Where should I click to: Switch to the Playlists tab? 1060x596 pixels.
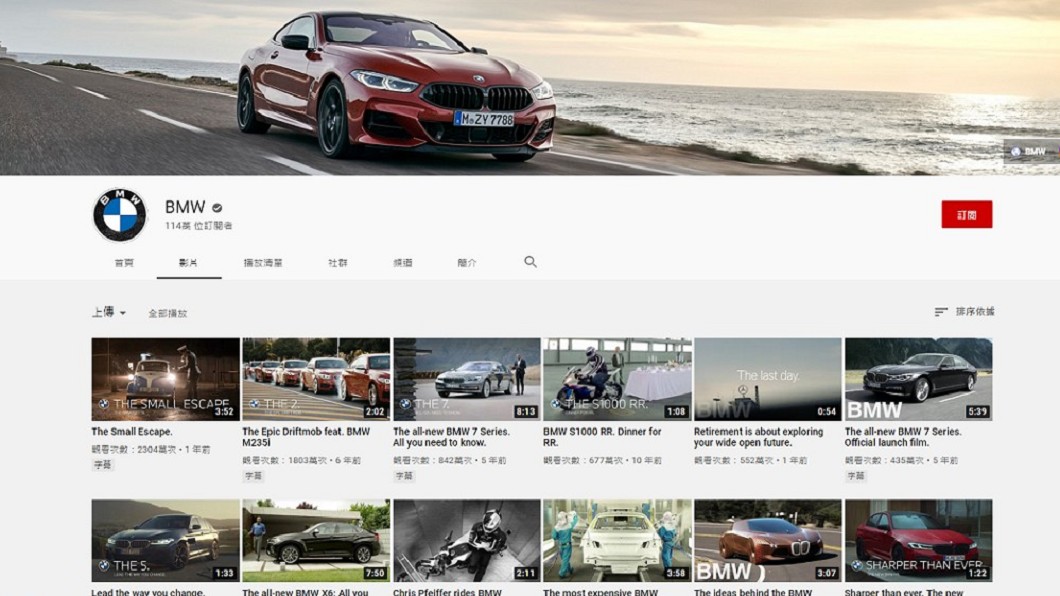263,263
